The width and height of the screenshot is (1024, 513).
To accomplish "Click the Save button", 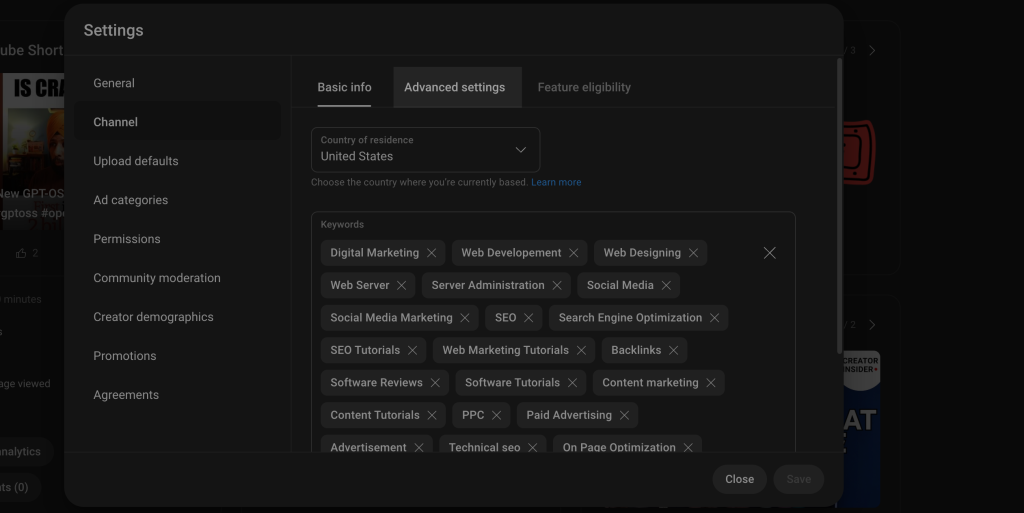I will (799, 479).
